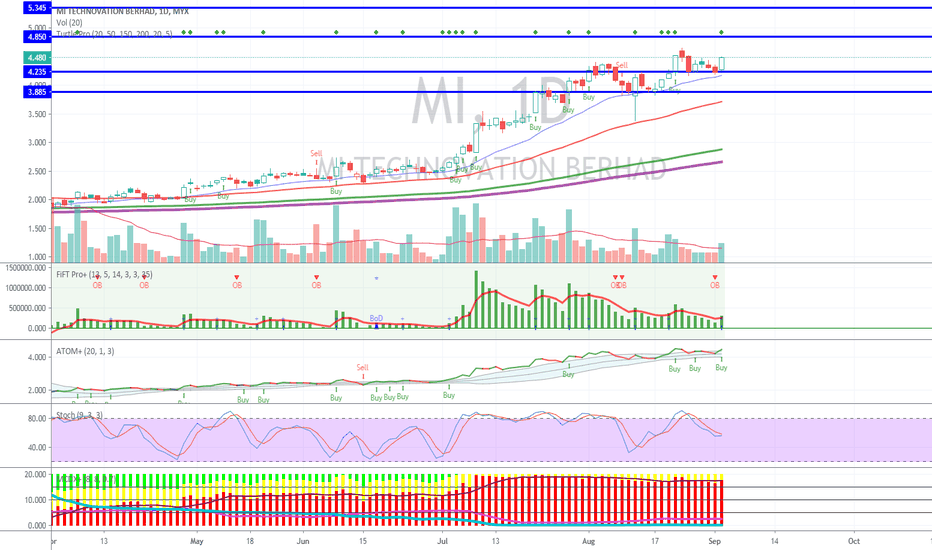
Task: Click the 40.00 level on Stoch axis
Action: click(x=37, y=448)
